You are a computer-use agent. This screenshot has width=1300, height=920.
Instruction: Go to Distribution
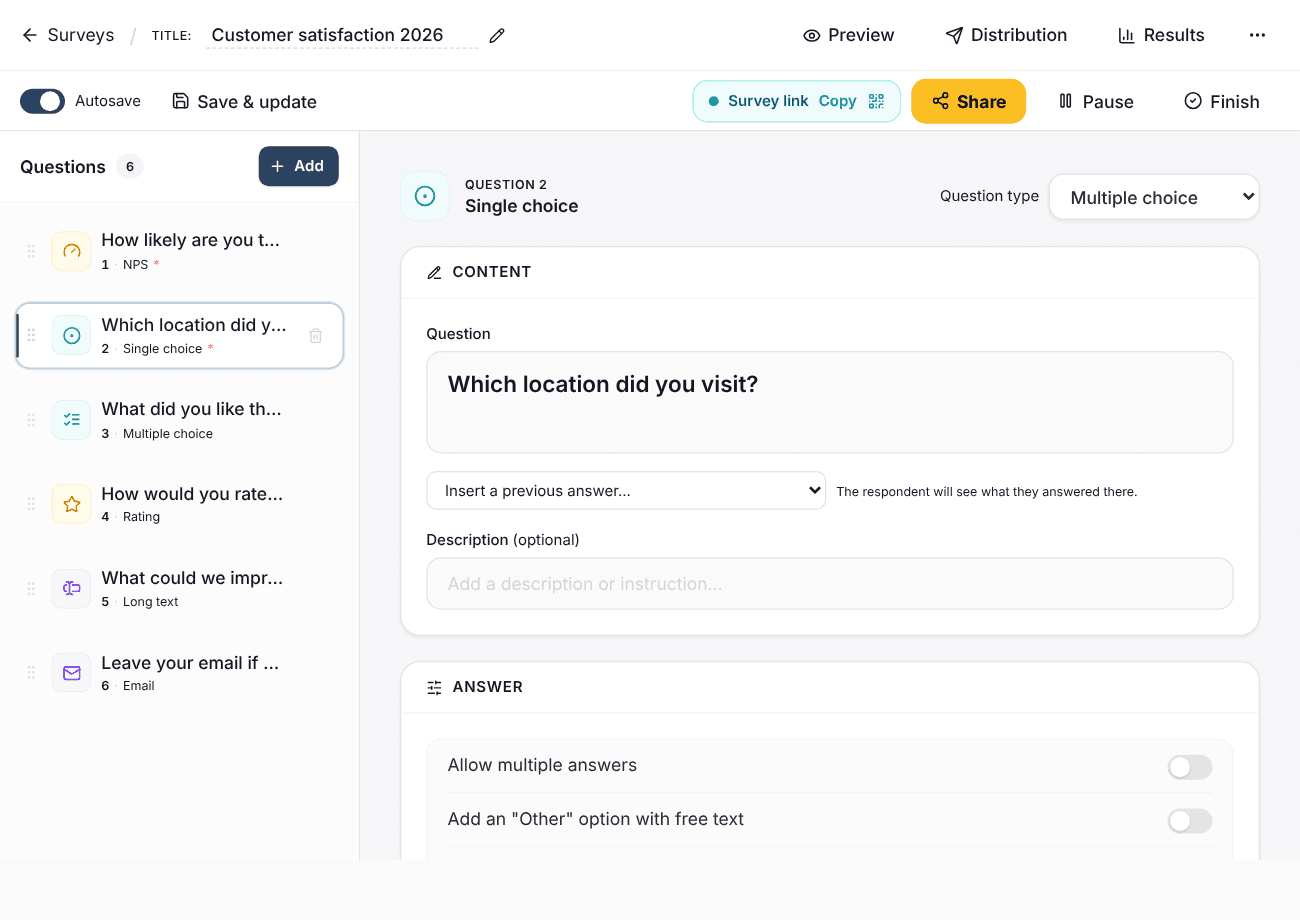[1006, 35]
